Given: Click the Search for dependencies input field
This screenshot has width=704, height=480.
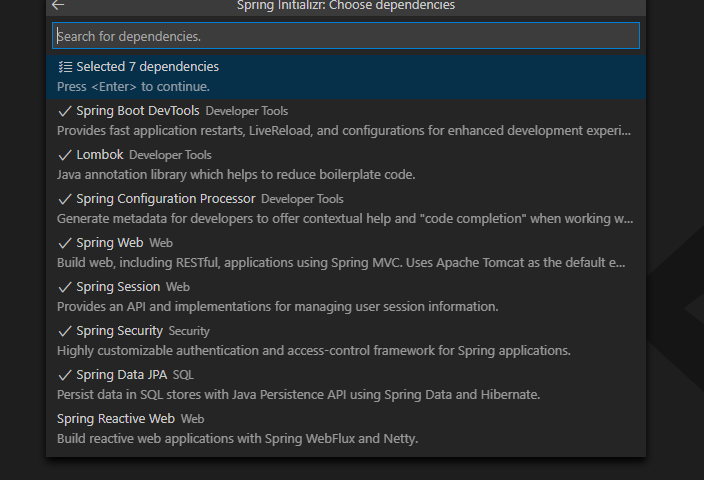Looking at the screenshot, I should tap(346, 35).
